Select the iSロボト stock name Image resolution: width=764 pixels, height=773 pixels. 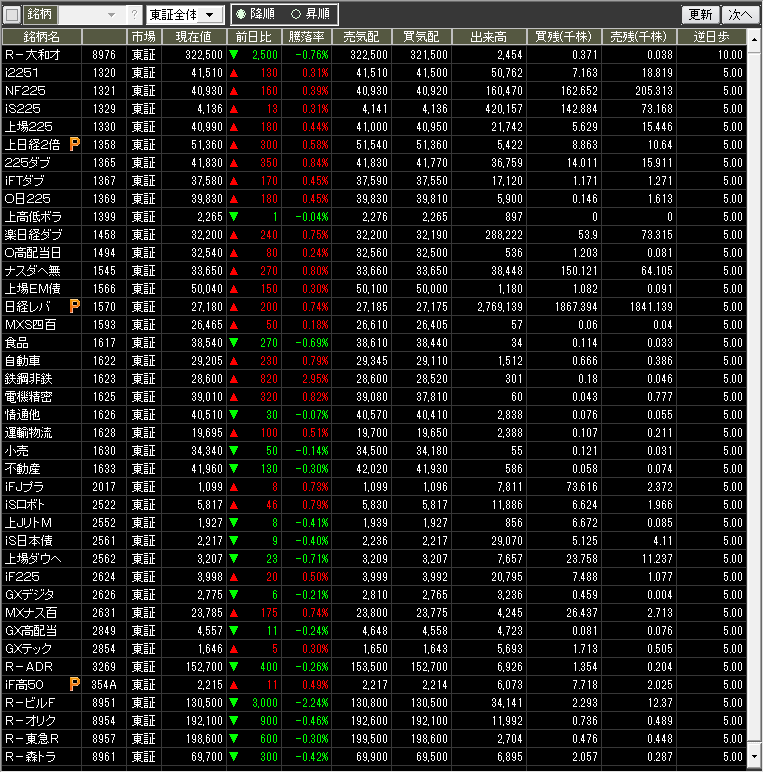[25, 505]
